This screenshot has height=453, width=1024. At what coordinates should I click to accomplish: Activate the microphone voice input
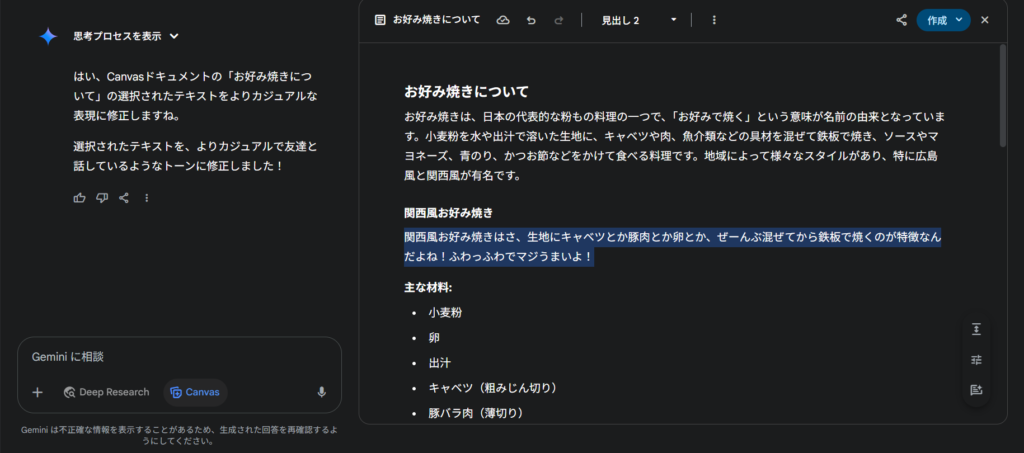coord(321,392)
